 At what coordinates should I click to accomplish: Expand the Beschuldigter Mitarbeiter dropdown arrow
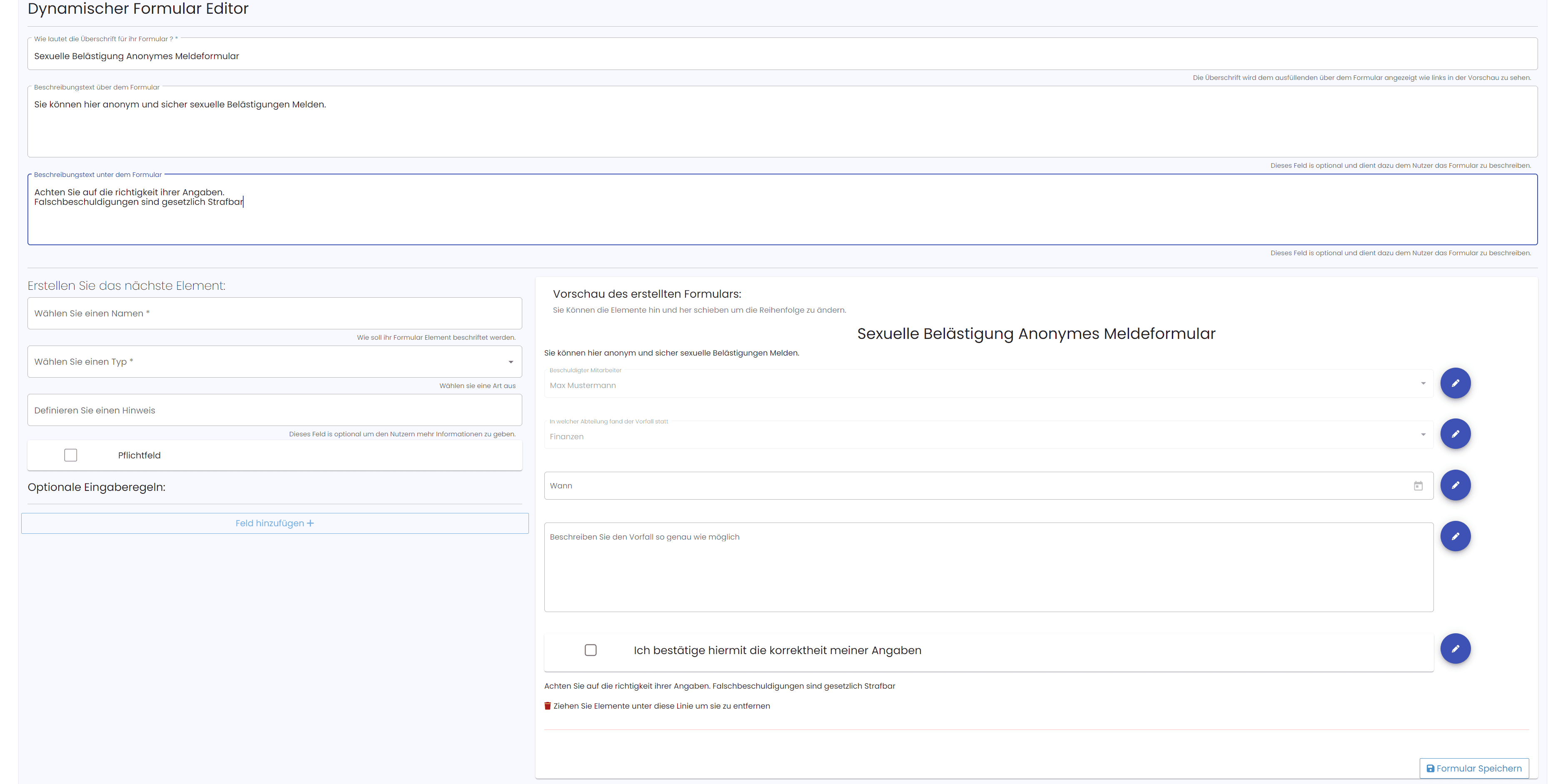tap(1423, 383)
